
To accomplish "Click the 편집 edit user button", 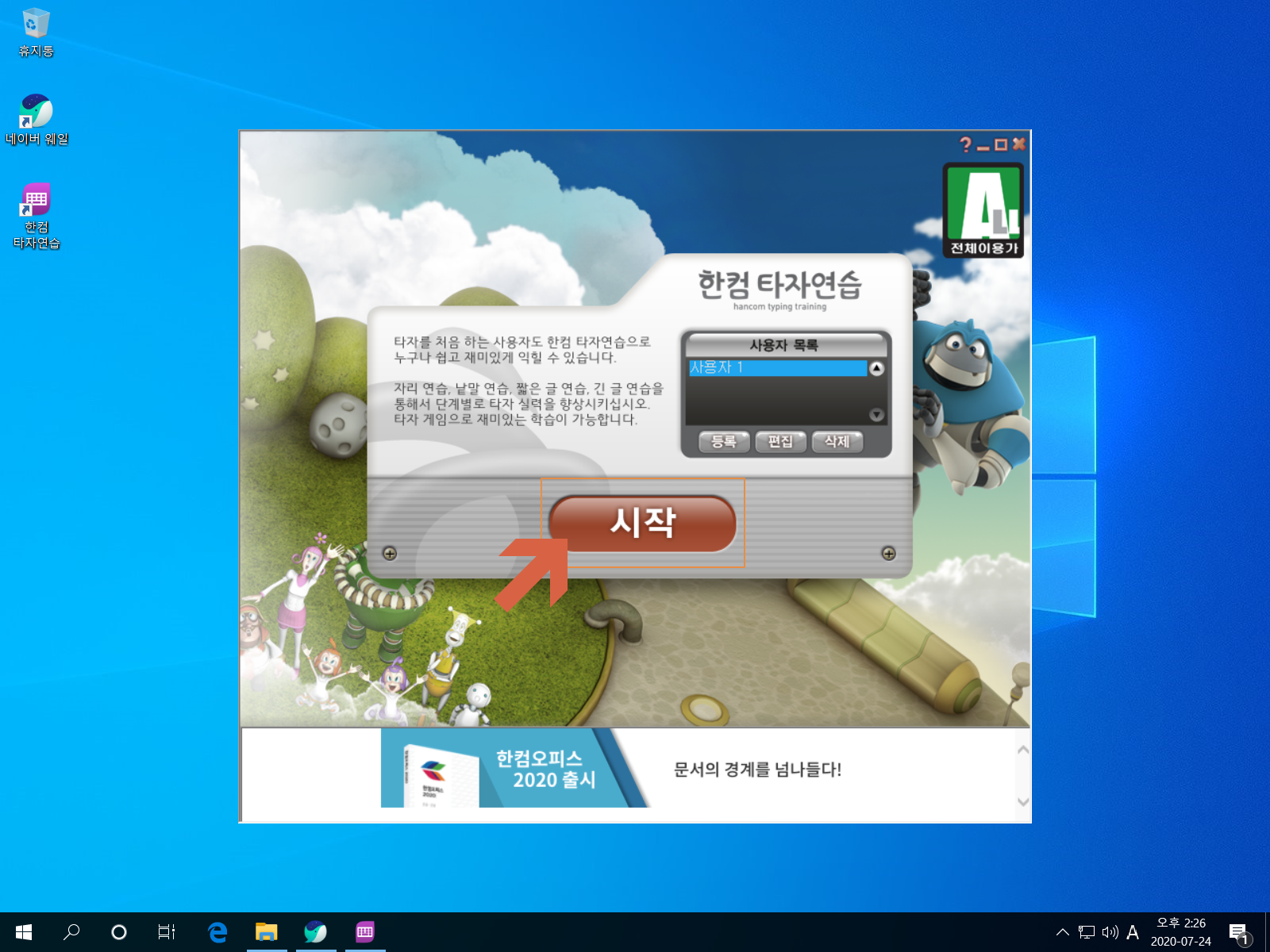I will click(780, 441).
